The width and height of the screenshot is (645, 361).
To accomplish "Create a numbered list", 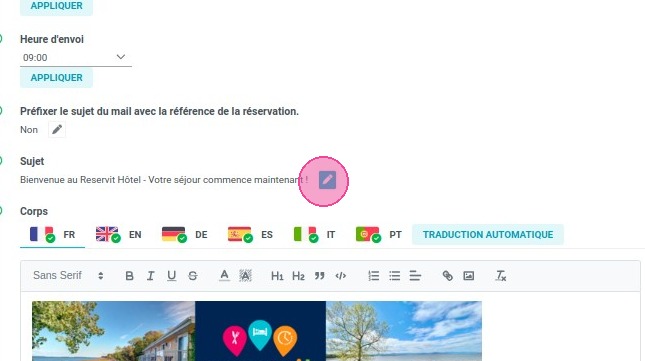I will 374,275.
